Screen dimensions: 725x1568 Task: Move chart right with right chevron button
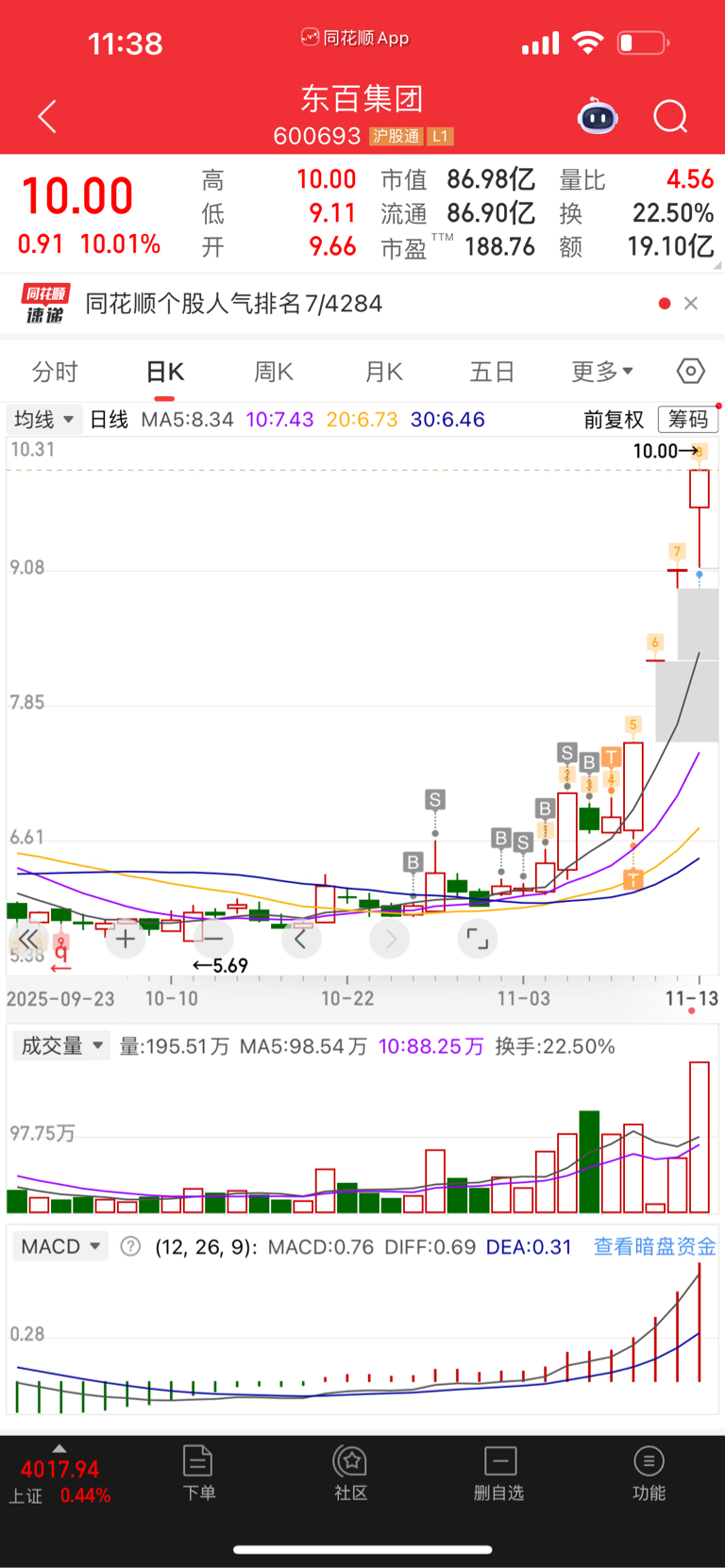click(x=390, y=939)
